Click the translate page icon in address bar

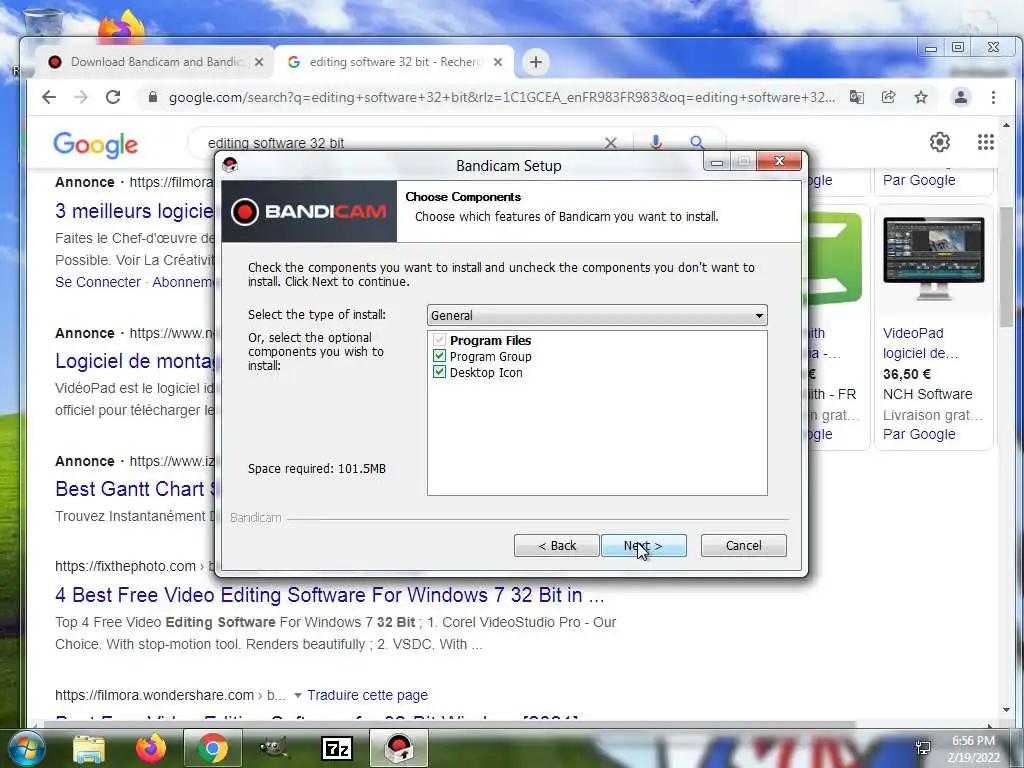856,97
